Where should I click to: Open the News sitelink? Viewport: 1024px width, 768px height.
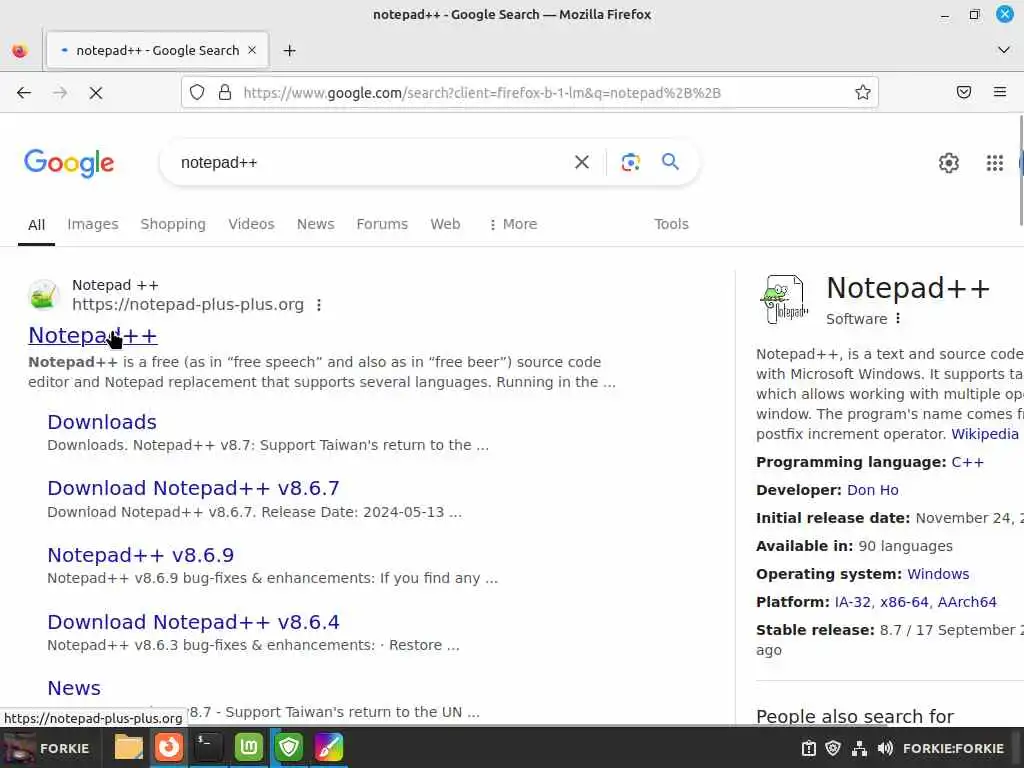74,688
